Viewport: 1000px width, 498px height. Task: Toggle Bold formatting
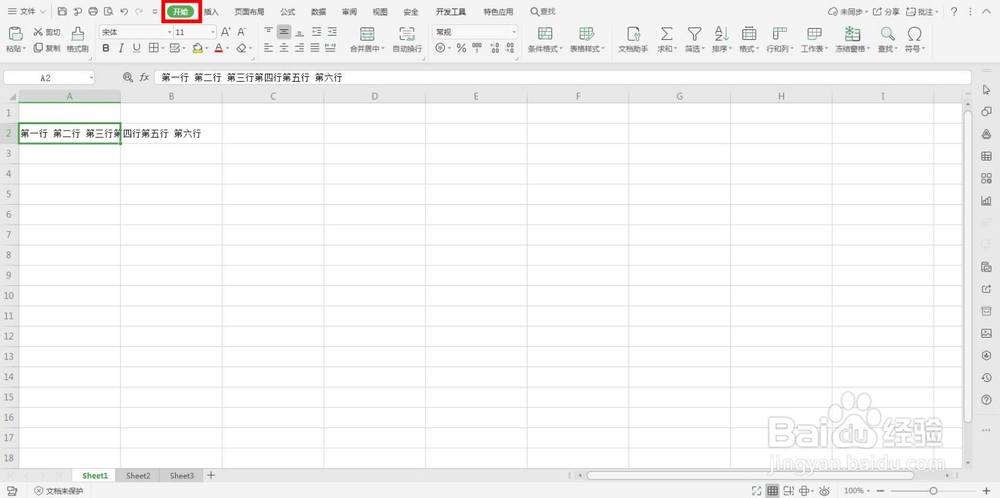(x=106, y=48)
